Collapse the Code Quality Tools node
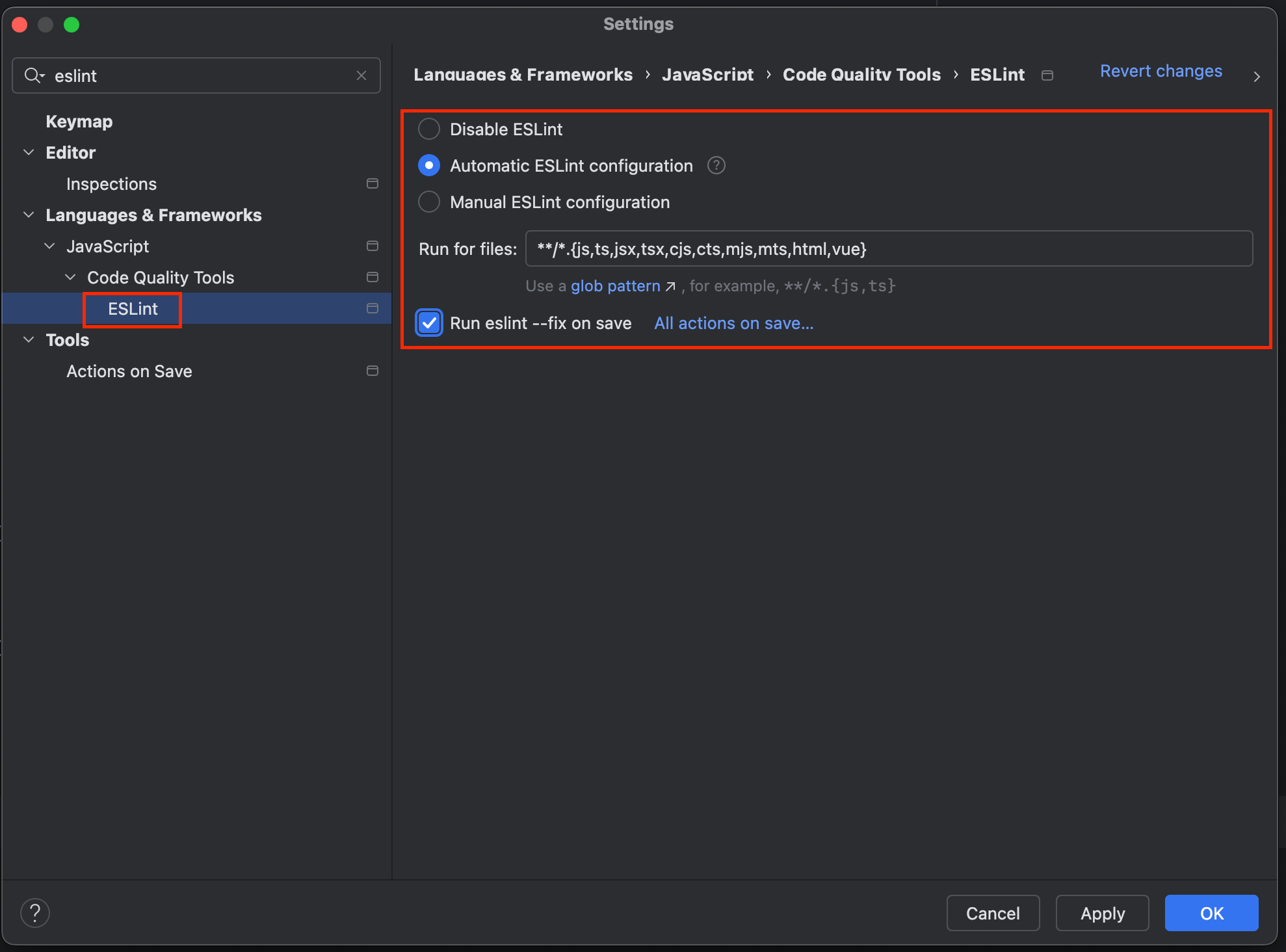 tap(70, 278)
